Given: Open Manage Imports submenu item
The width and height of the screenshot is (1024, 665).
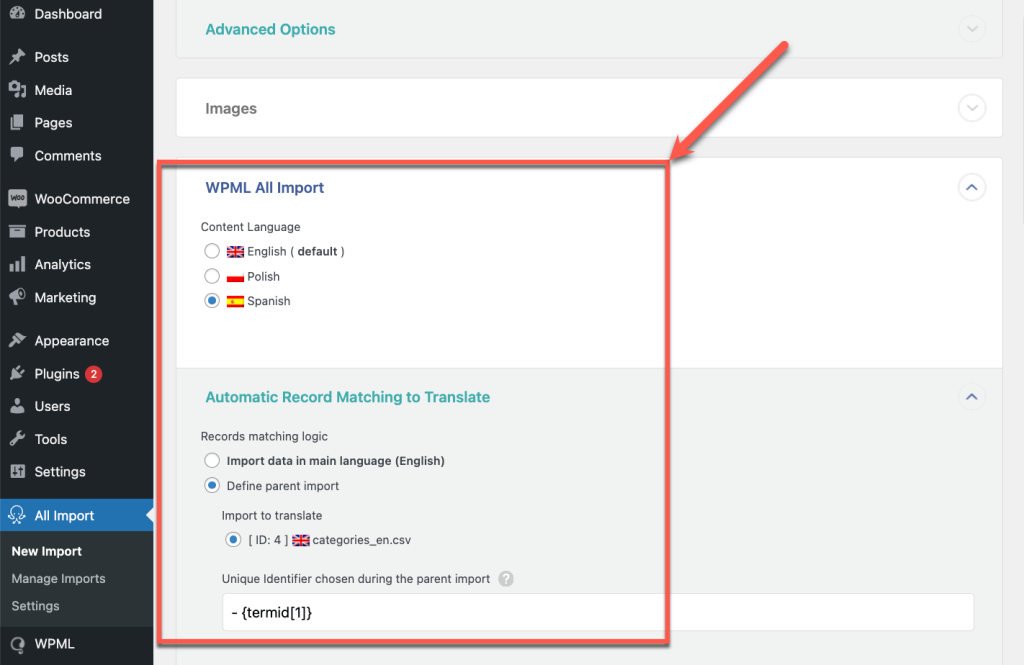Looking at the screenshot, I should click(58, 579).
